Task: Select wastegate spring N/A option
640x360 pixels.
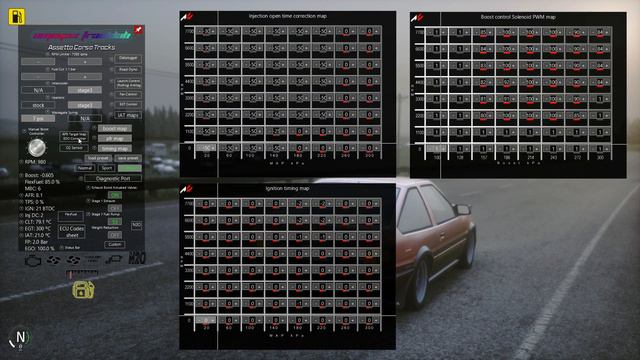Action: (x=85, y=118)
